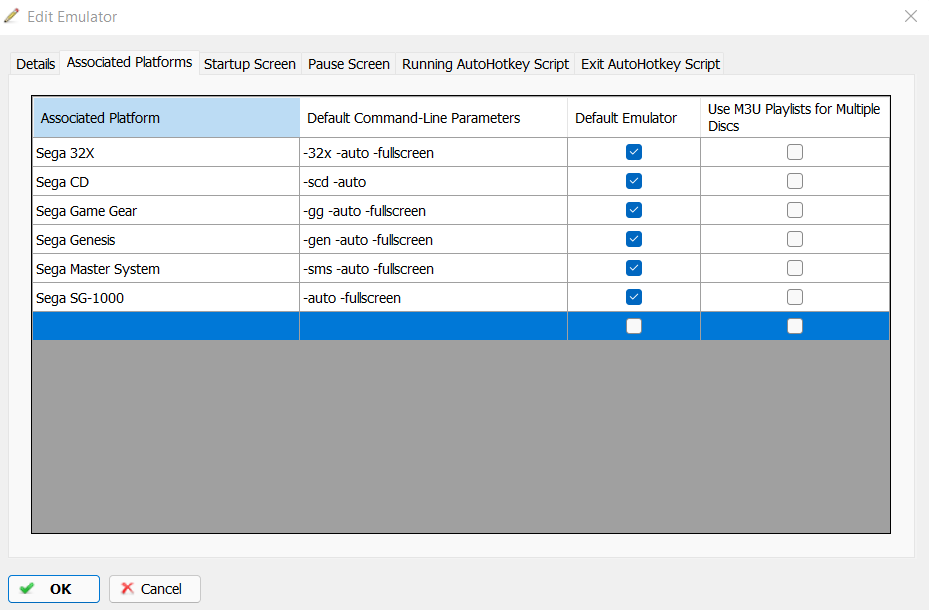The width and height of the screenshot is (929, 610).
Task: Click the "-sms -auto -fullscreen" parameters cell
Action: [434, 269]
